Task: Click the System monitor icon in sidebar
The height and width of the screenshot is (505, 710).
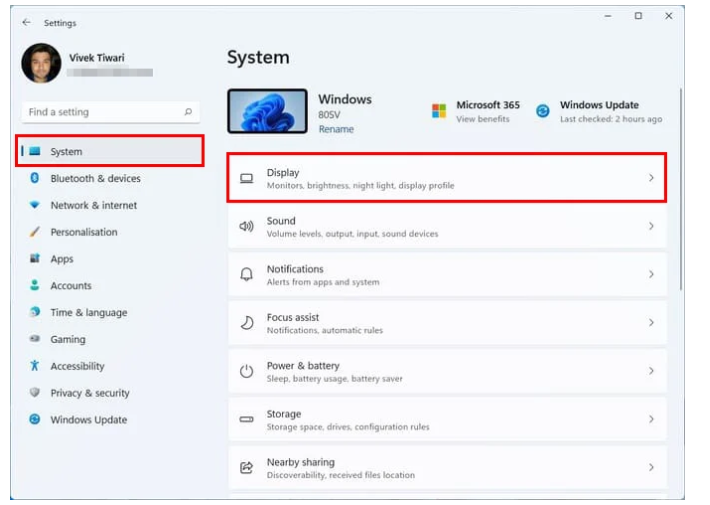Action: click(x=35, y=151)
